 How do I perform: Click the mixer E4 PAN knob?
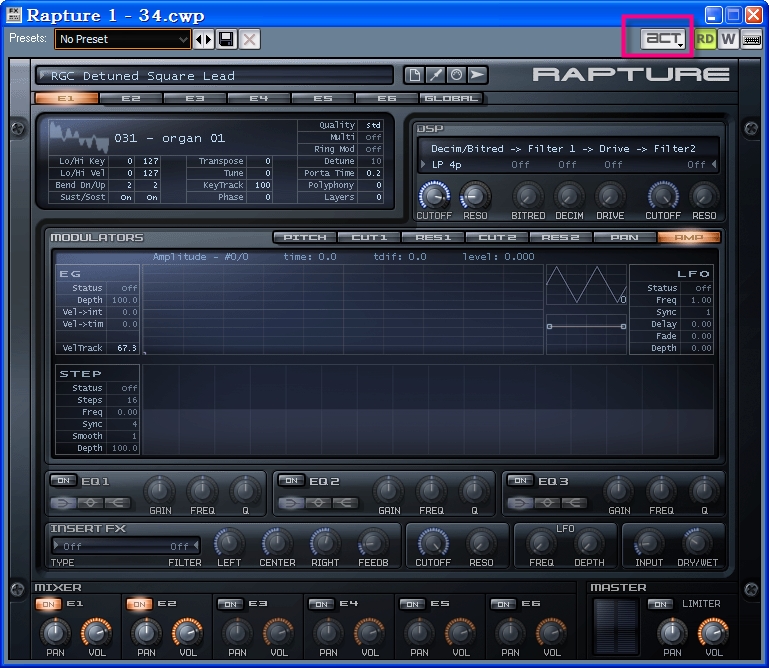pyautogui.click(x=328, y=633)
